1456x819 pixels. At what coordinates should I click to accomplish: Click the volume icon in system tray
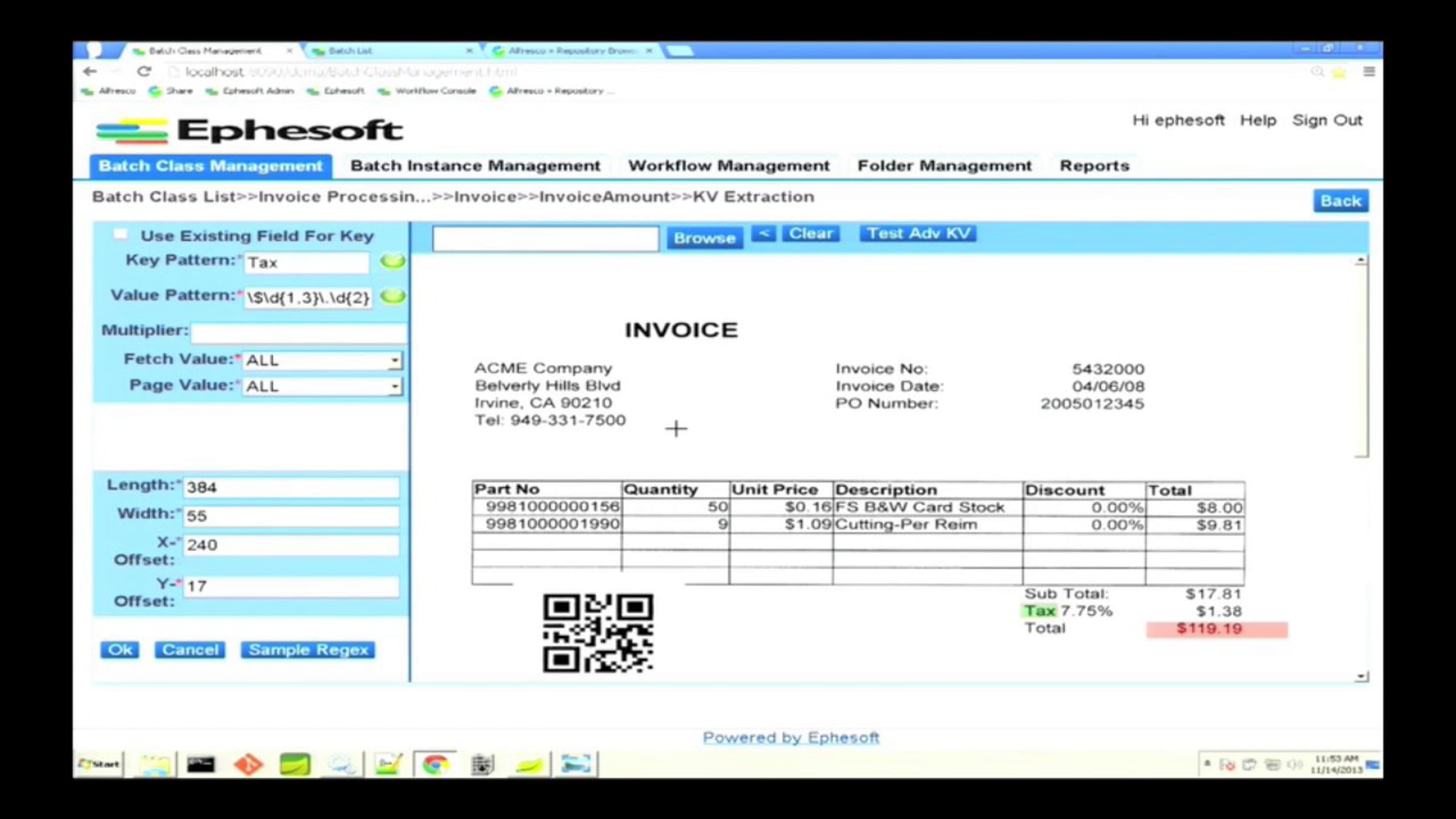click(x=1294, y=764)
